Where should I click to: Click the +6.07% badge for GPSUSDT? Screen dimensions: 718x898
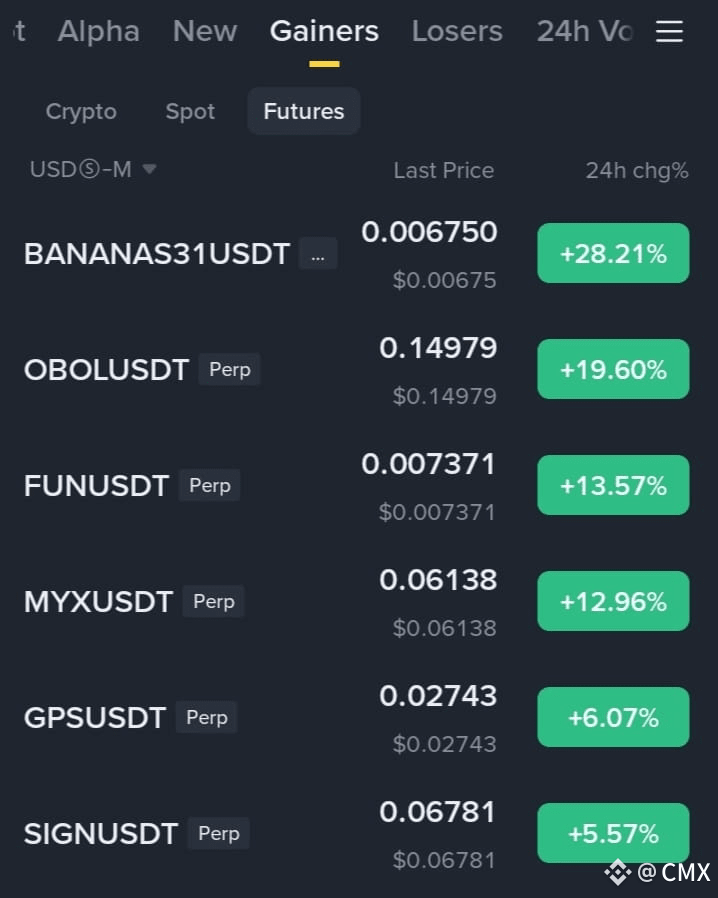click(613, 717)
